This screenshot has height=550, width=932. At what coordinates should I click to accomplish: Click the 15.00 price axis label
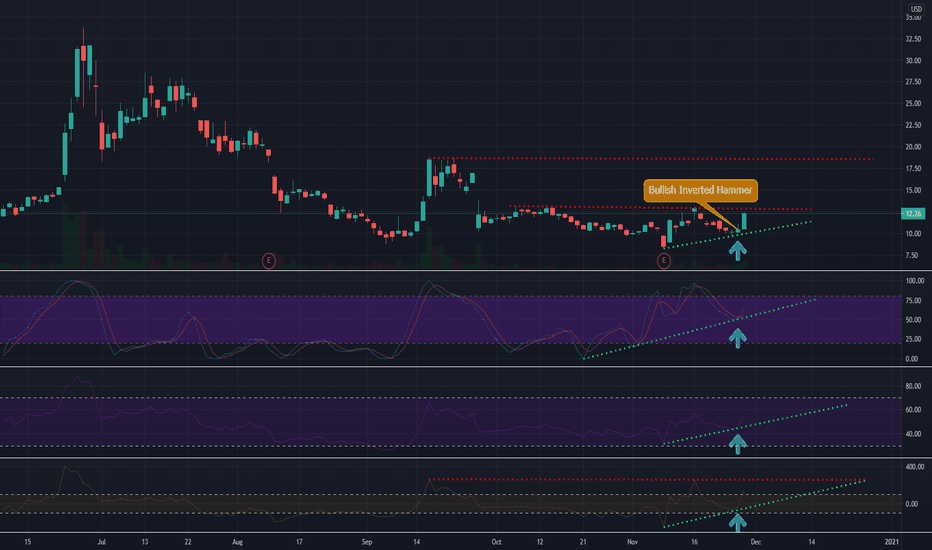(x=913, y=190)
